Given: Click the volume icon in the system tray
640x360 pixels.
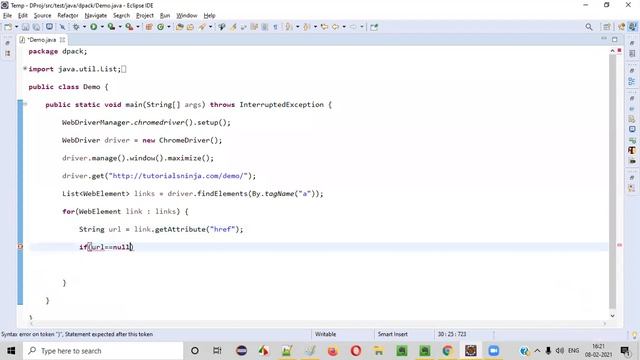Looking at the screenshot, I should pos(560,351).
